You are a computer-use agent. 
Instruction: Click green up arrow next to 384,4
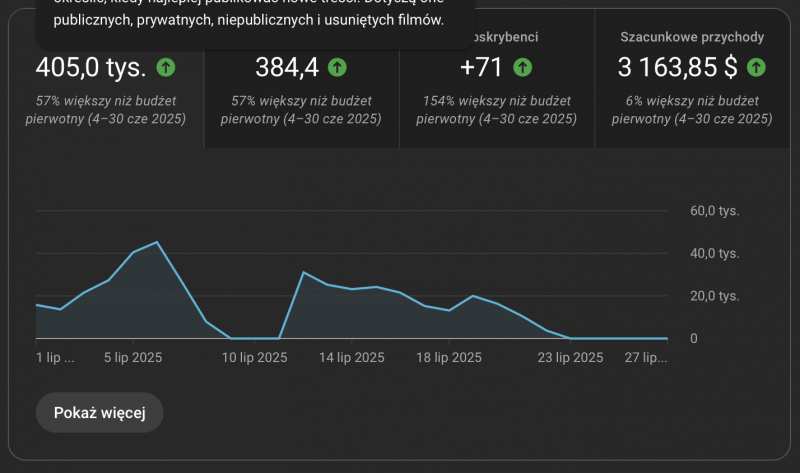point(338,68)
